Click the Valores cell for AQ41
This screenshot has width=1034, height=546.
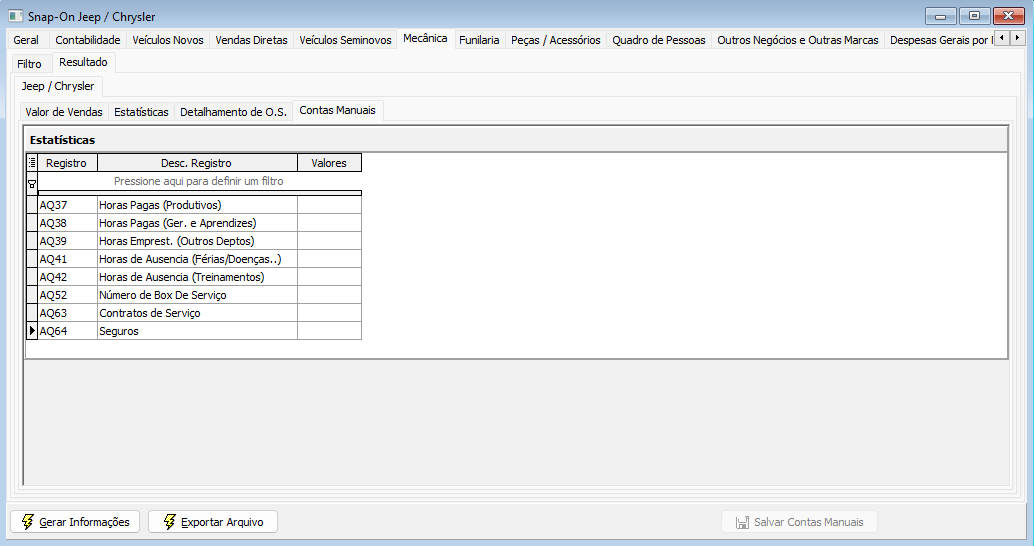coord(329,259)
